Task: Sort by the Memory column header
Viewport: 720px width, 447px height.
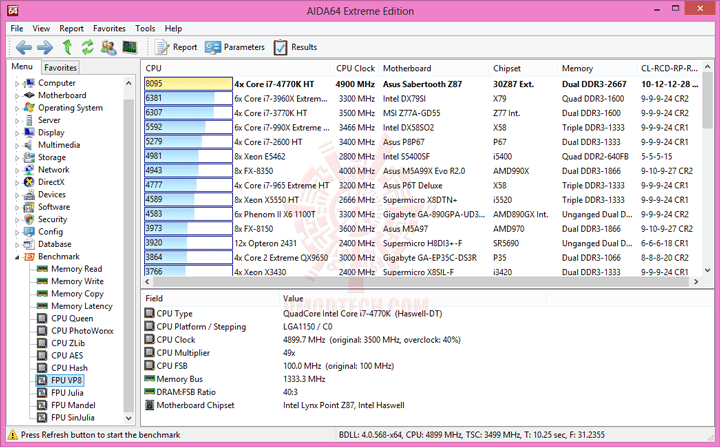Action: pos(597,68)
